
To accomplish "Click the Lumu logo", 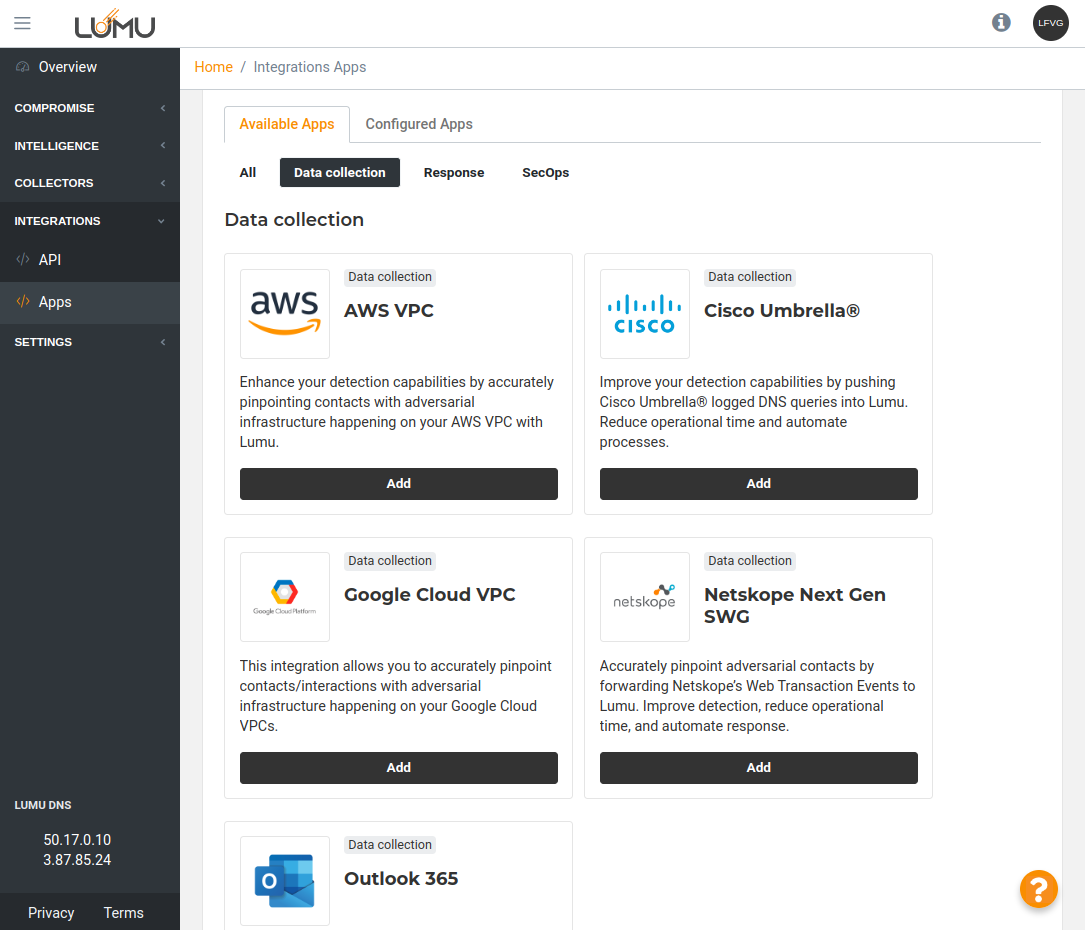I will 115,23.
